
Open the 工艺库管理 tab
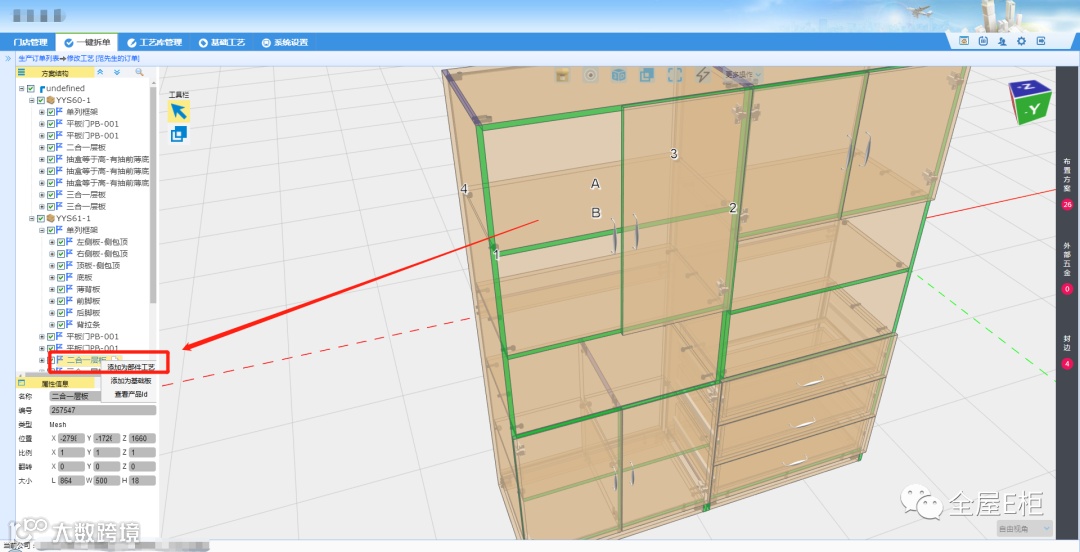tap(154, 42)
